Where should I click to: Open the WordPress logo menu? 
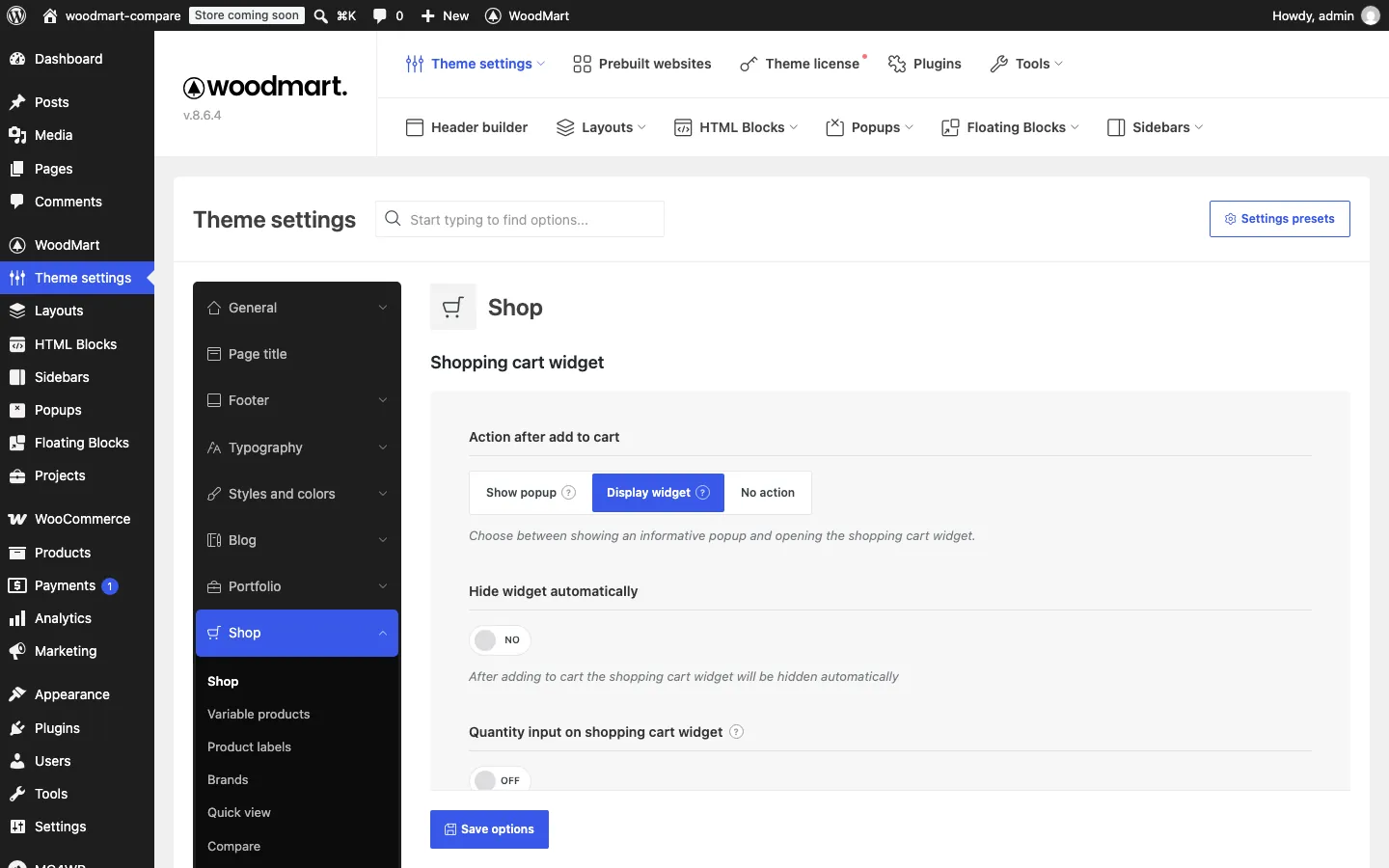[x=16, y=15]
